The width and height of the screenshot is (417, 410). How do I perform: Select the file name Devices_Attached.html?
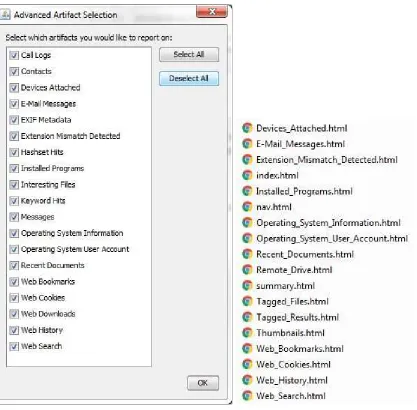coord(302,128)
